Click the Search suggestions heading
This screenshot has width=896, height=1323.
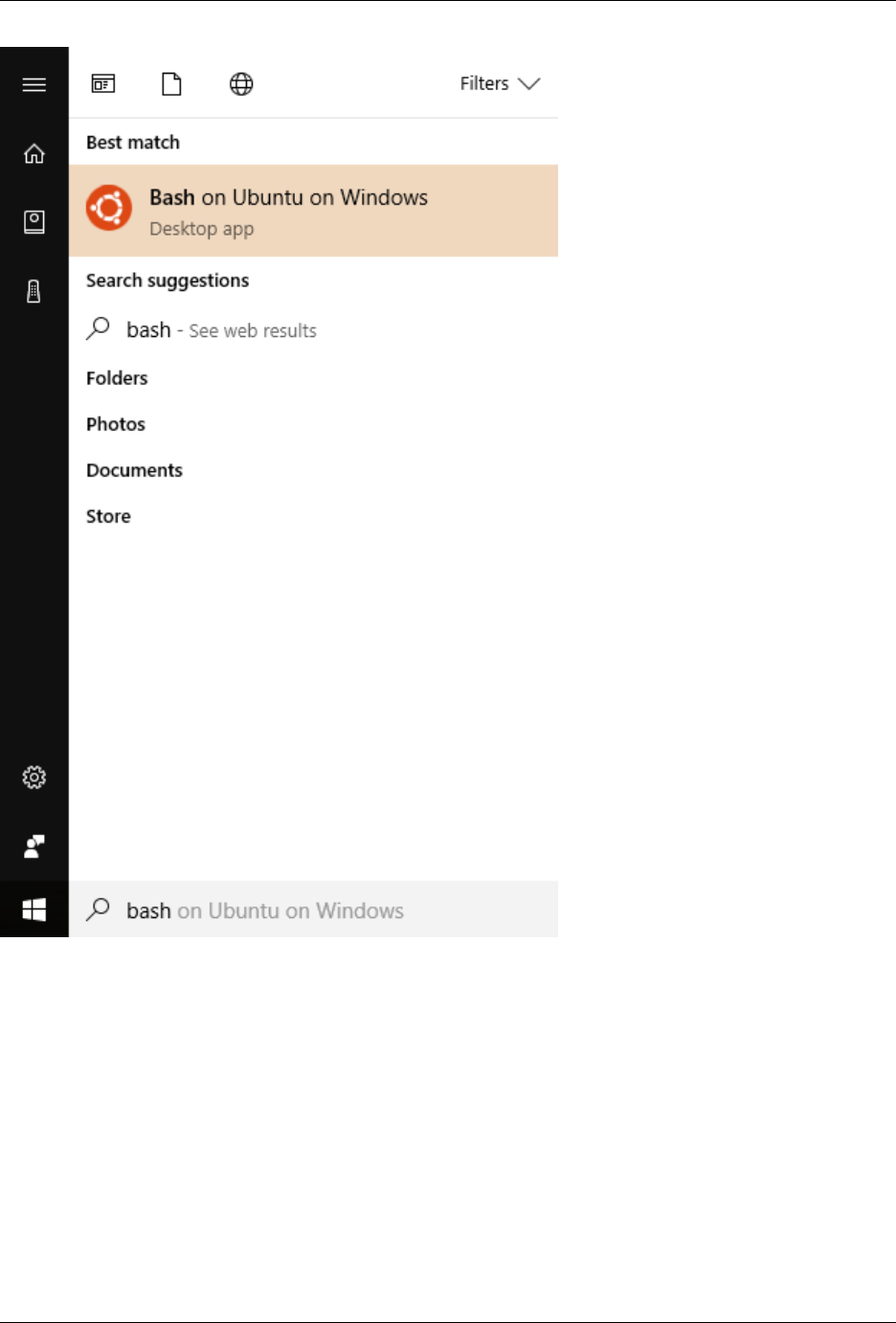[168, 280]
